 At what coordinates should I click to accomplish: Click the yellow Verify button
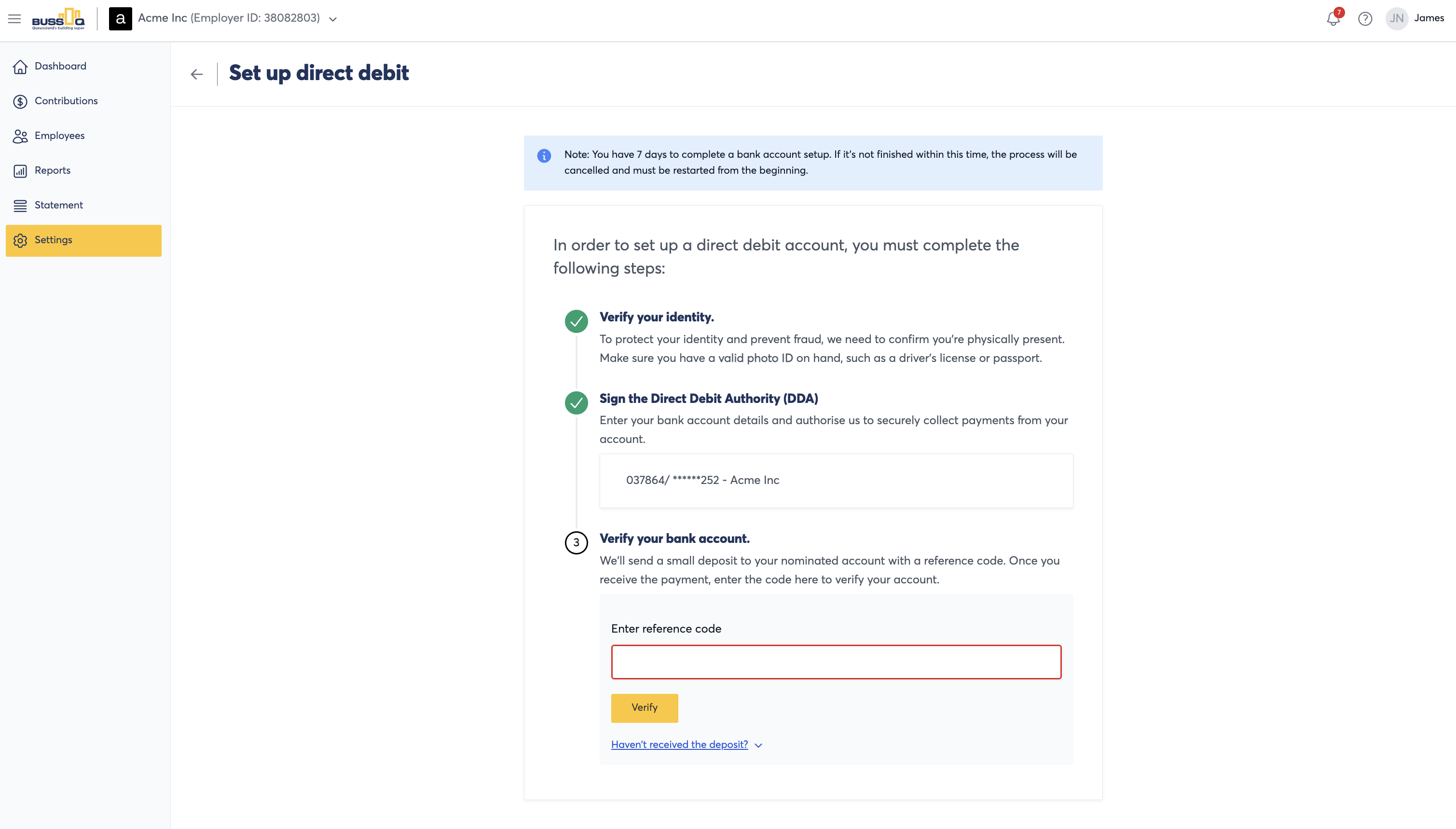(x=645, y=708)
